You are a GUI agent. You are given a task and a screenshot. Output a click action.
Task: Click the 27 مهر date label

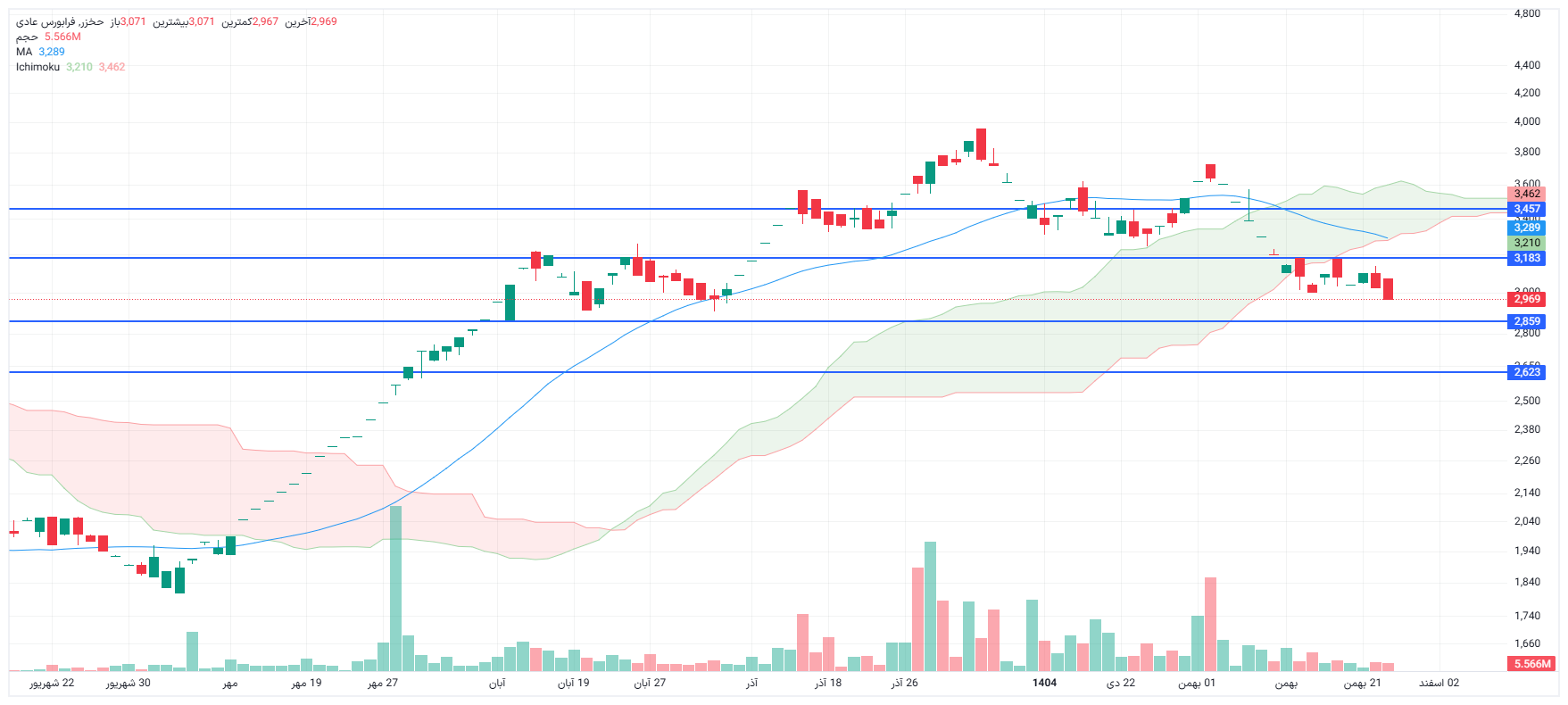point(383,683)
